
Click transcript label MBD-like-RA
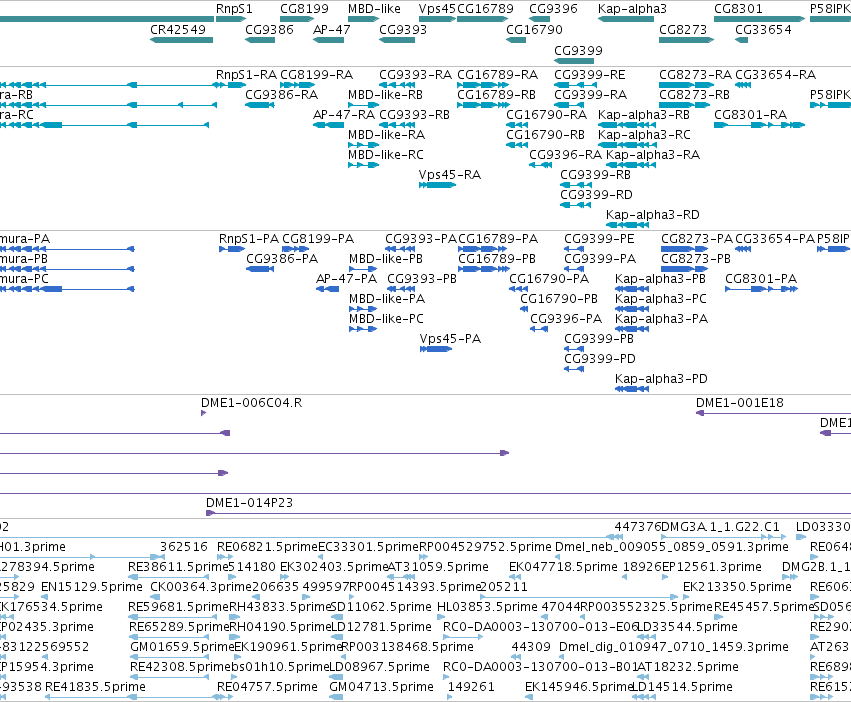386,135
